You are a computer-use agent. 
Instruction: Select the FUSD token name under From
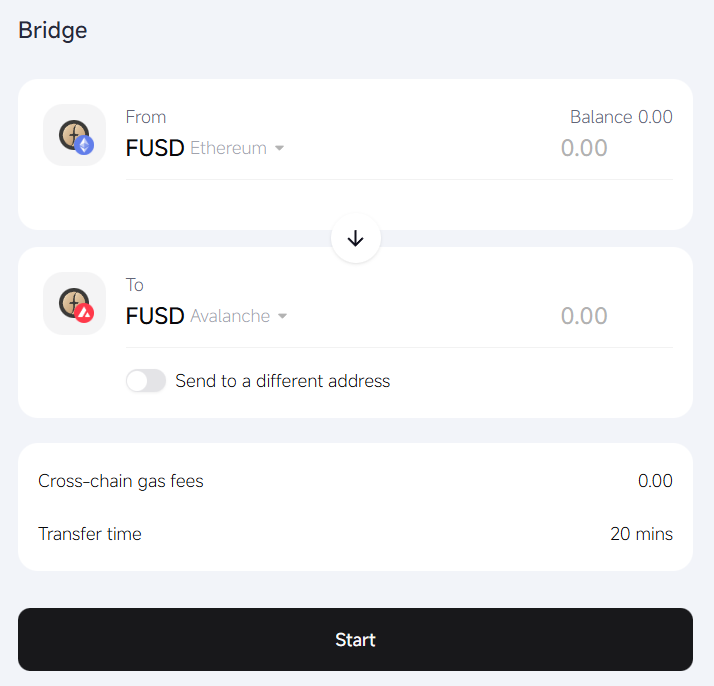[x=155, y=148]
